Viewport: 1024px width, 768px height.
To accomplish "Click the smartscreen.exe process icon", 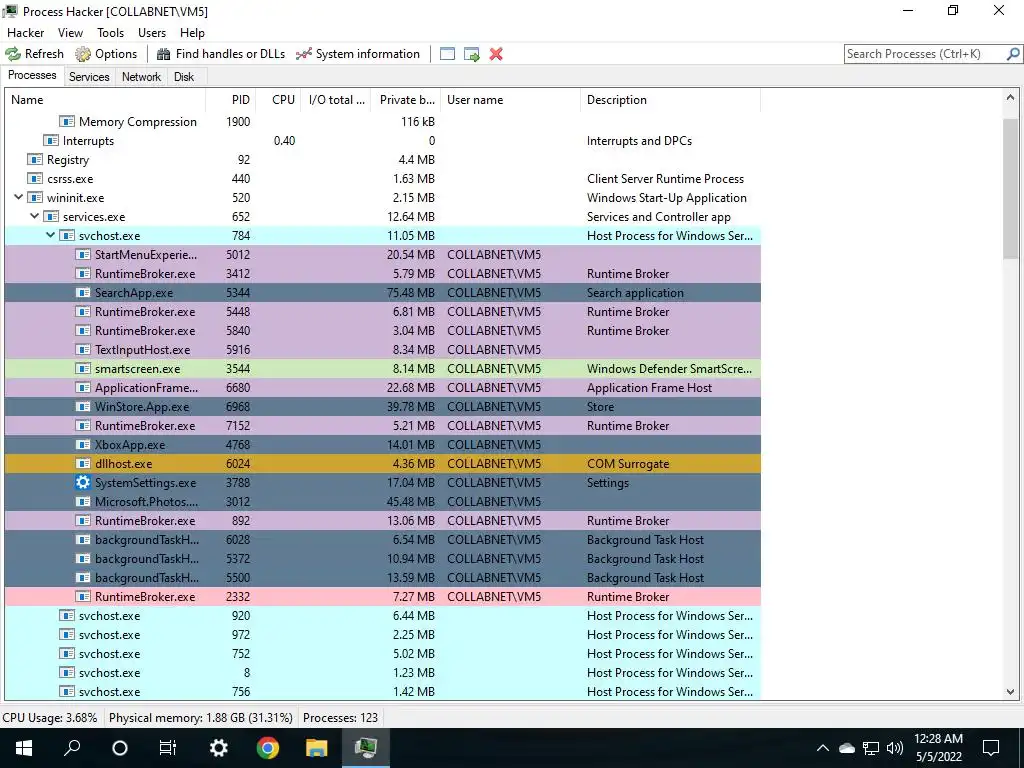I will coord(82,368).
